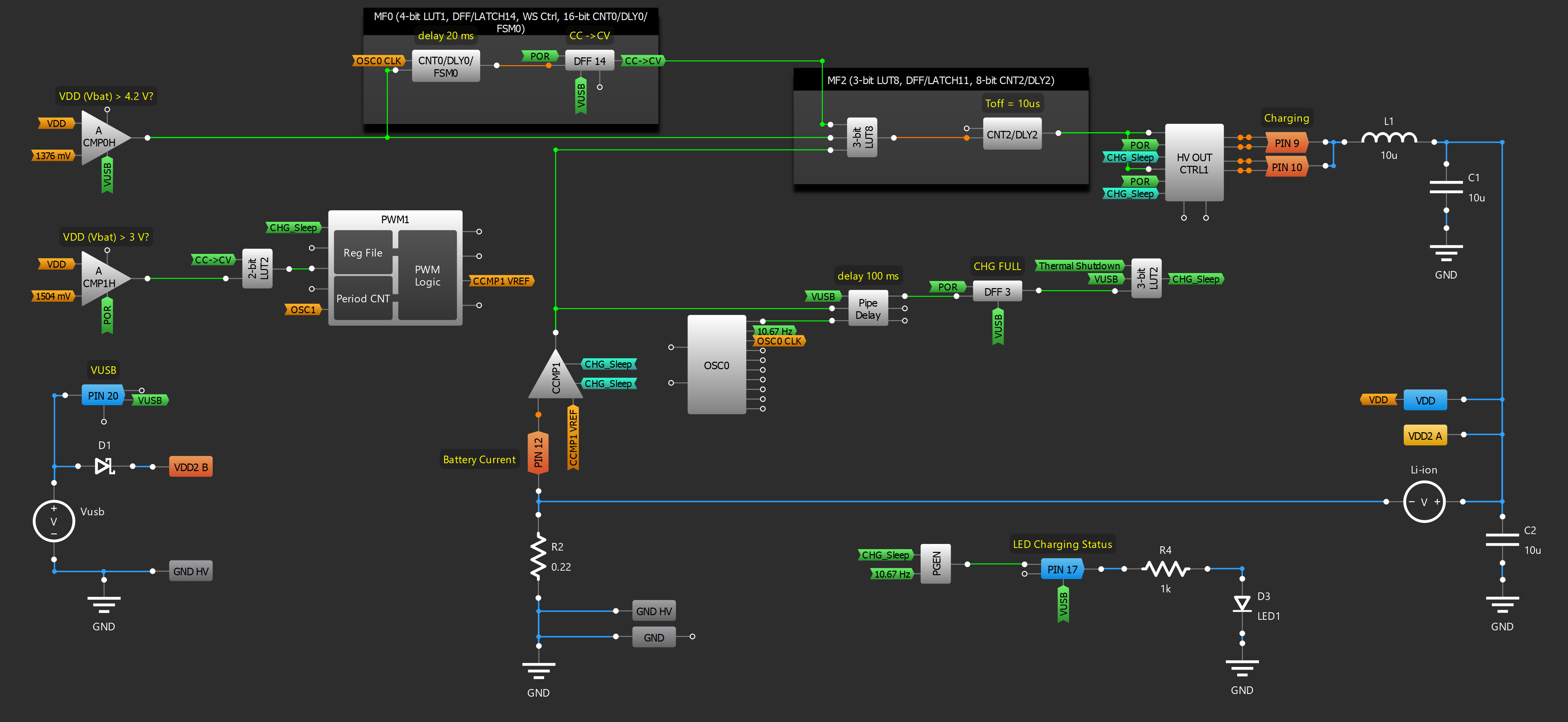Image resolution: width=1568 pixels, height=722 pixels.
Task: Click the PIN 17 LED status pin
Action: click(1062, 569)
